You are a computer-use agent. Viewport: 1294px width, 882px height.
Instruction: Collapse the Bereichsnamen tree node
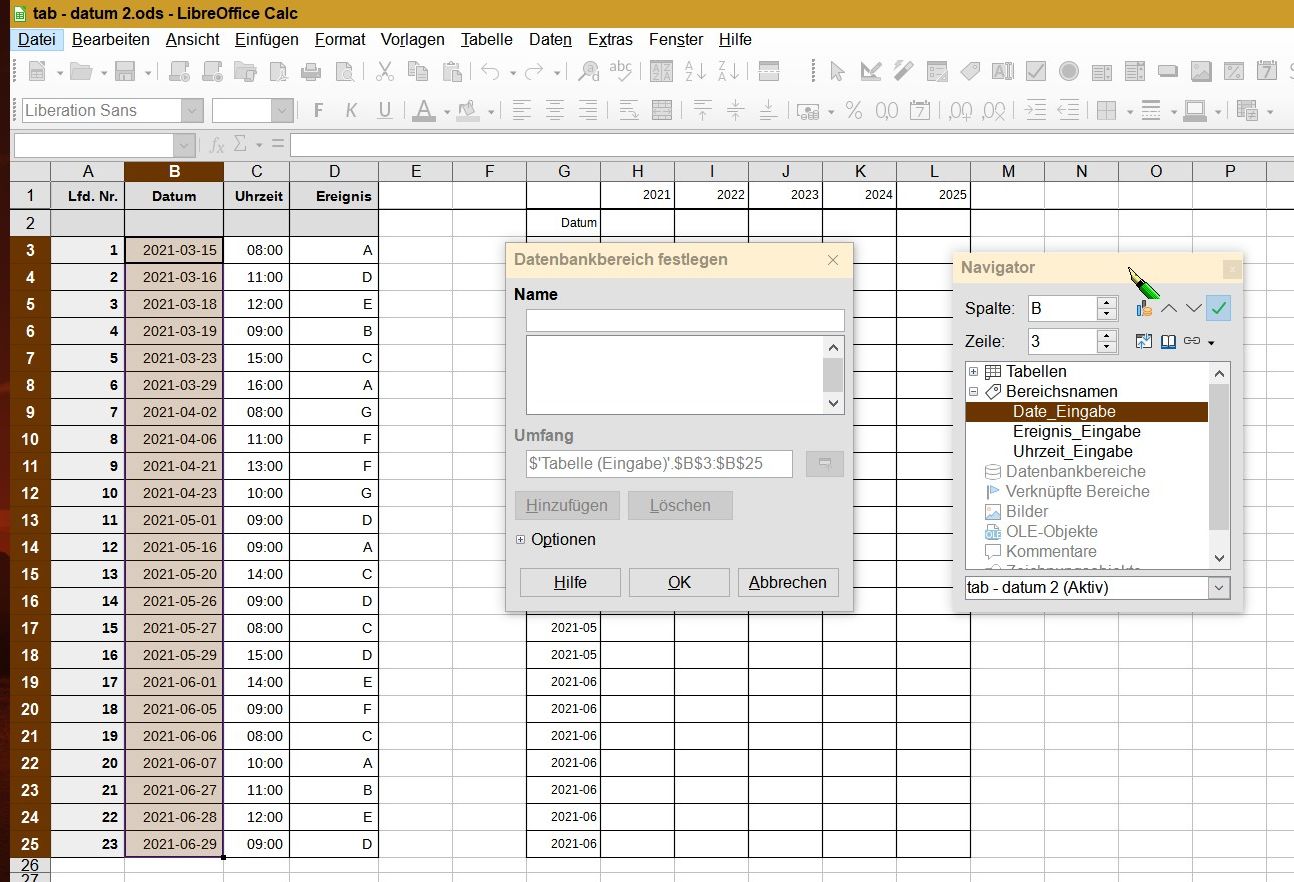(973, 392)
